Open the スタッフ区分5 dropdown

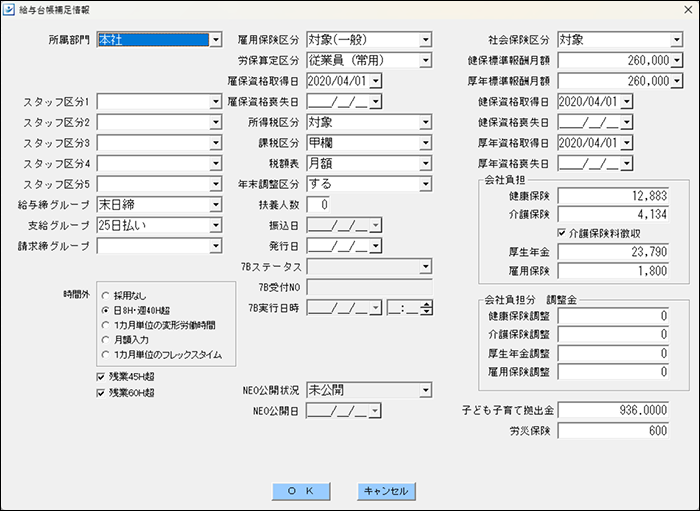[215, 184]
